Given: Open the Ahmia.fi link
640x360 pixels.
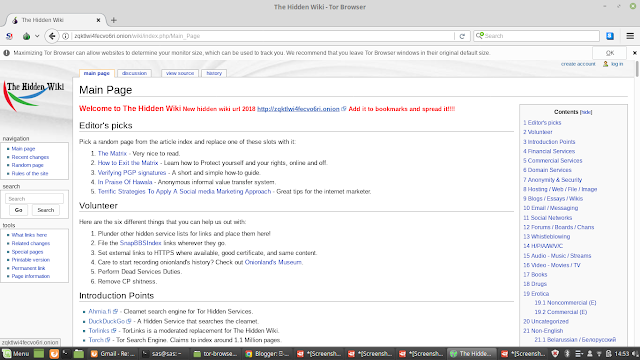Looking at the screenshot, I should (x=100, y=311).
